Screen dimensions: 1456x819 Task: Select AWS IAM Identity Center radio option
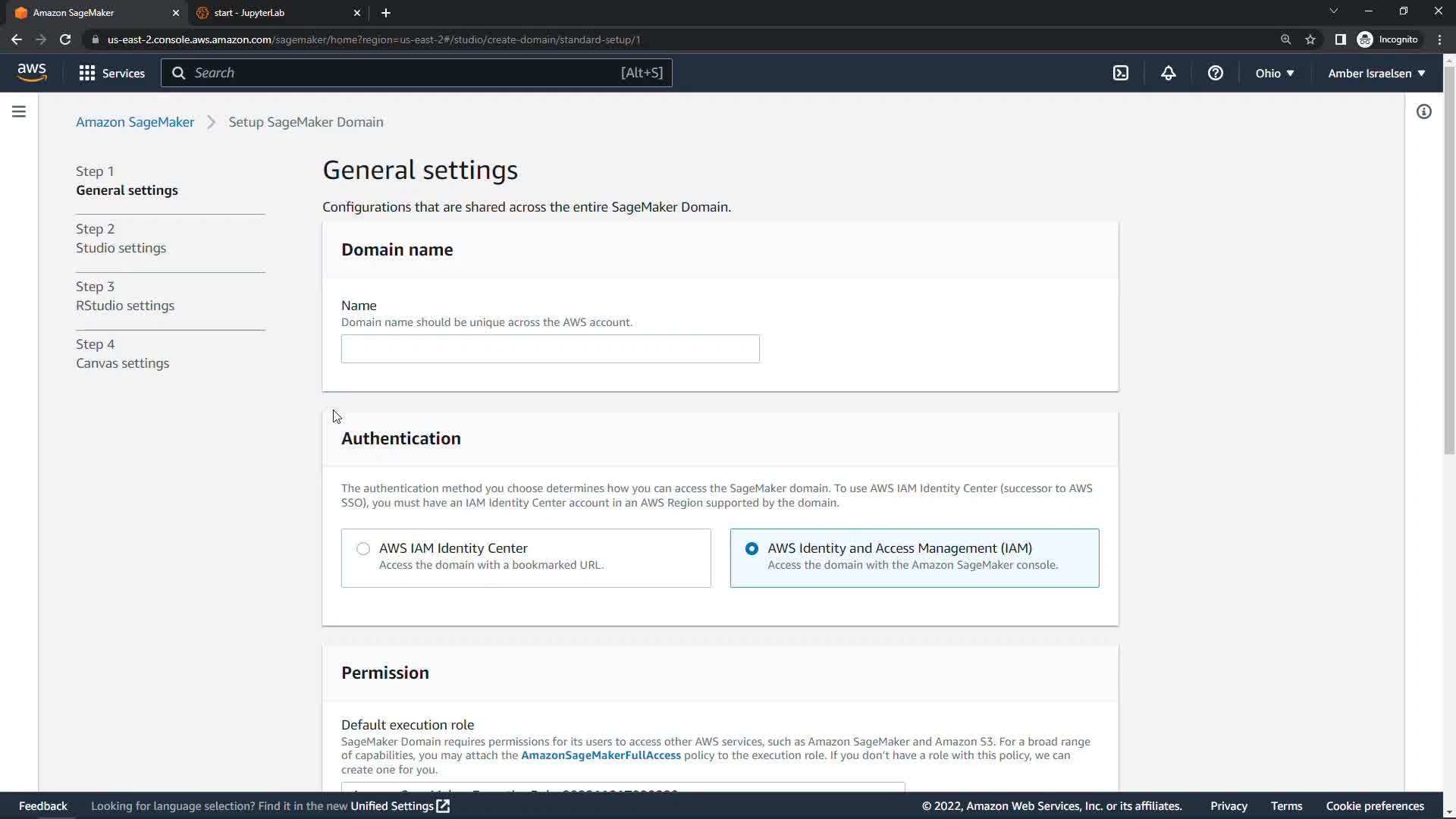[363, 548]
